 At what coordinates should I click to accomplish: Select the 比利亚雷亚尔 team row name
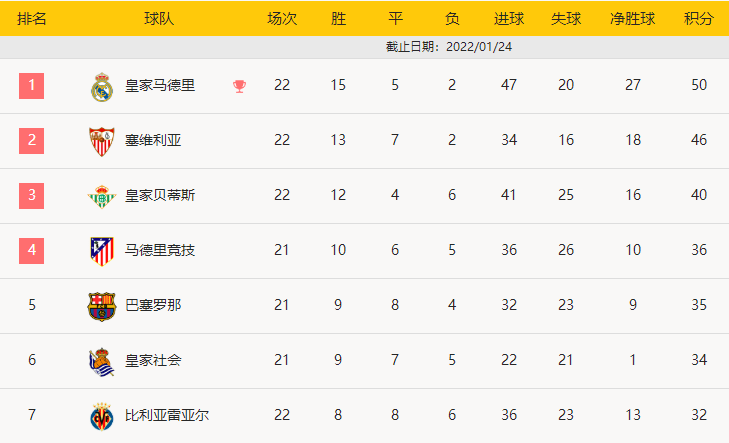[x=167, y=415]
